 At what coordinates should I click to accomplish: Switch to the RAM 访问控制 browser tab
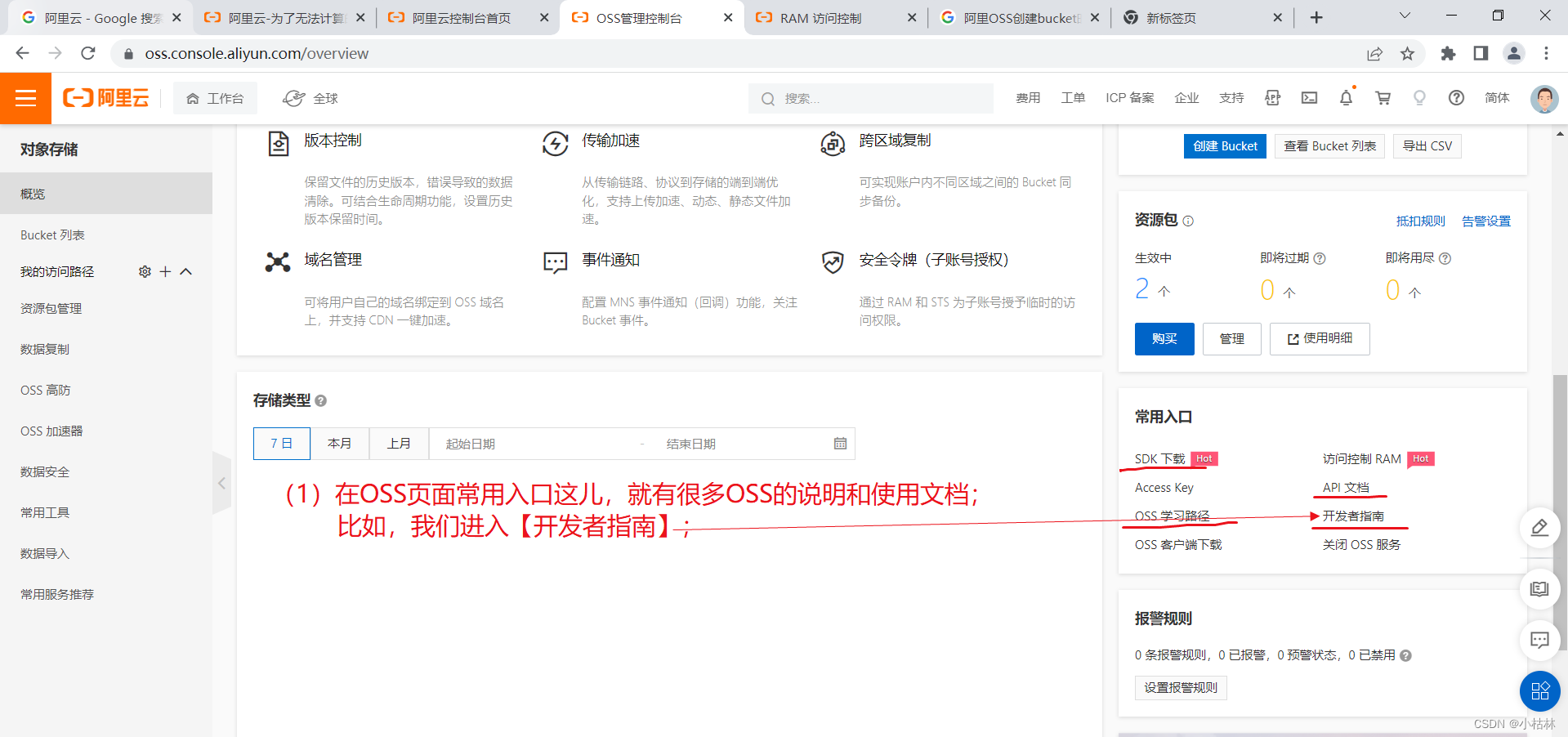[835, 18]
